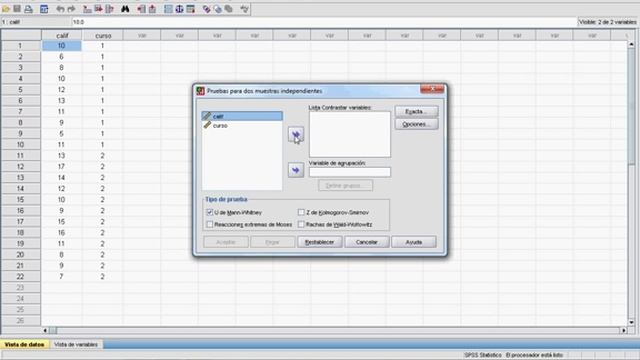Click the Insert cases toolbar icon
The width and height of the screenshot is (640, 360).
(x=141, y=9)
